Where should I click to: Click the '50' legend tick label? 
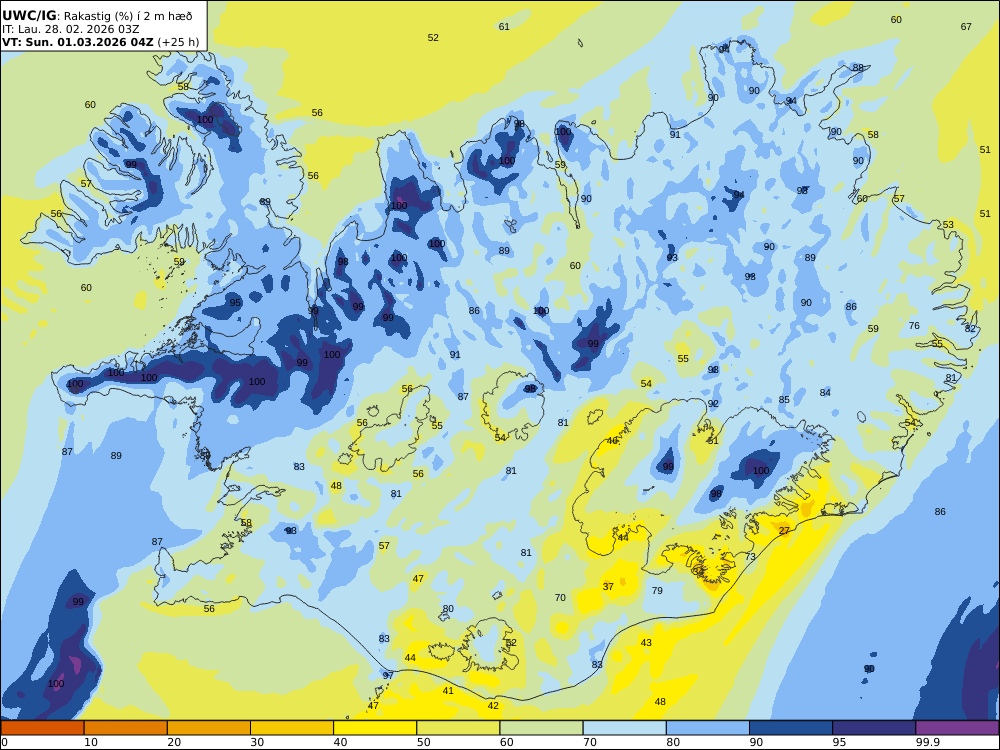point(423,742)
